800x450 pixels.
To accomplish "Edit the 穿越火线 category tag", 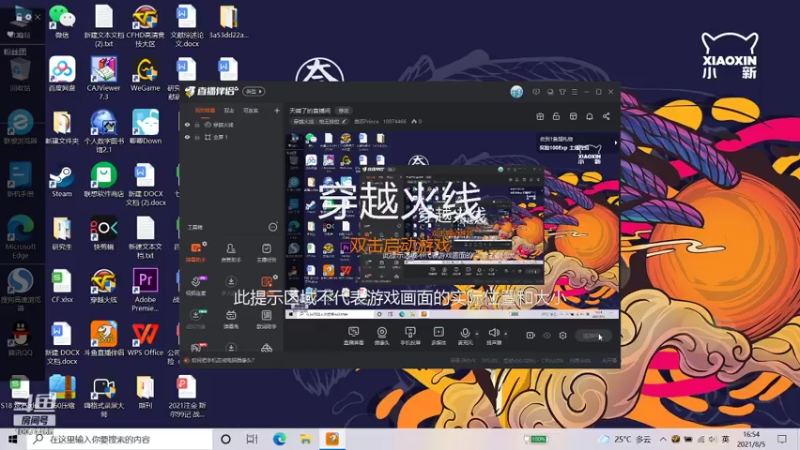I will click(x=320, y=121).
